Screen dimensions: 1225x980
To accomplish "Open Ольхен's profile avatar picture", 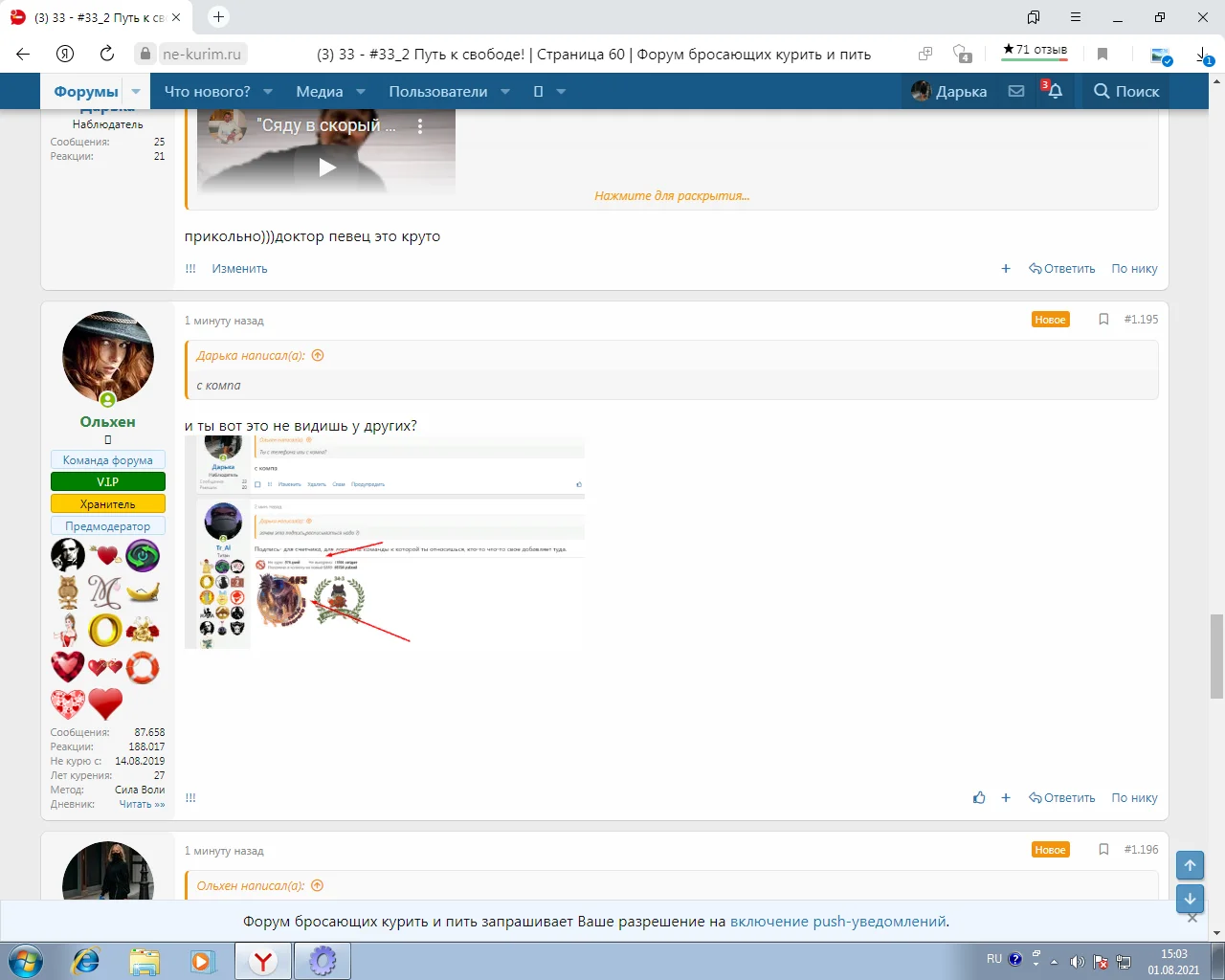I will pos(108,357).
